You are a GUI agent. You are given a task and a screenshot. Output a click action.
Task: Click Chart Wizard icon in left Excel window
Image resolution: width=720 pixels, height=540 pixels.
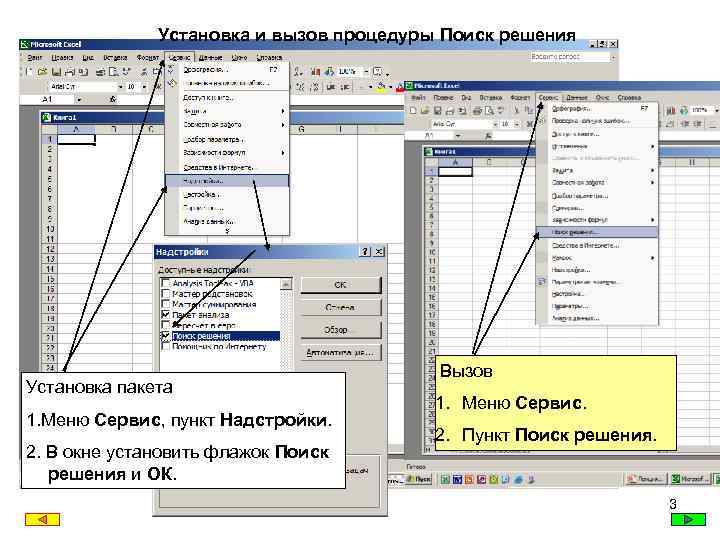[315, 72]
